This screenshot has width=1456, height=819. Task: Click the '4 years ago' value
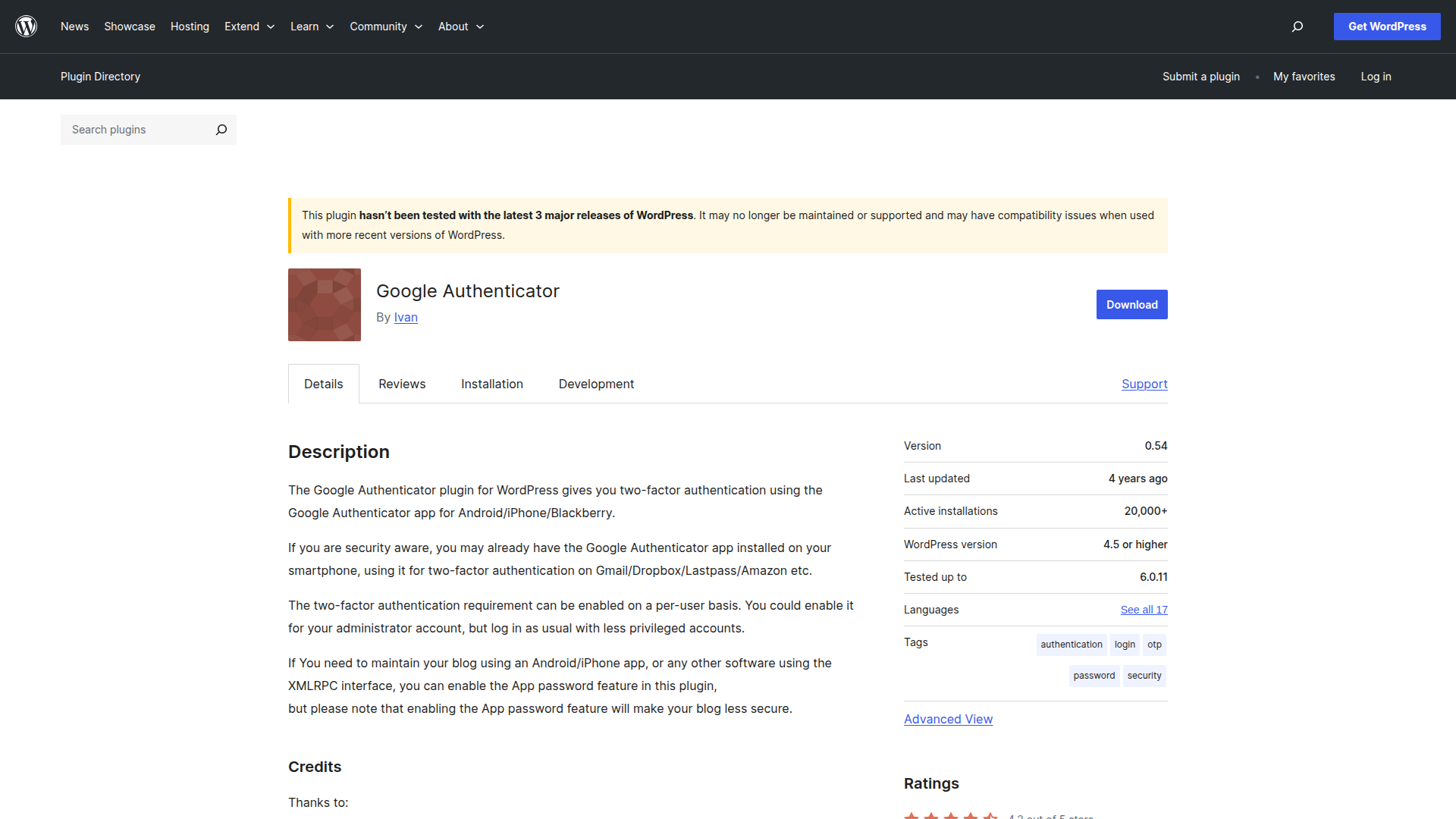click(1137, 479)
